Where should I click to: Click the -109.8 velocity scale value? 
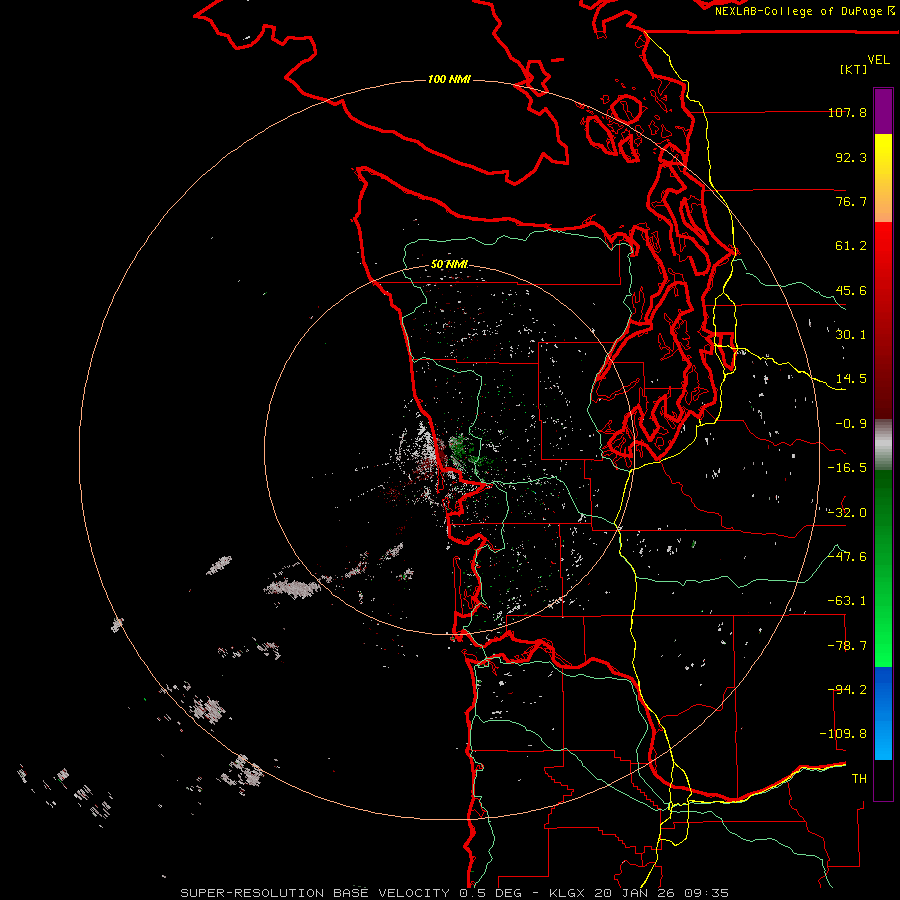(843, 734)
